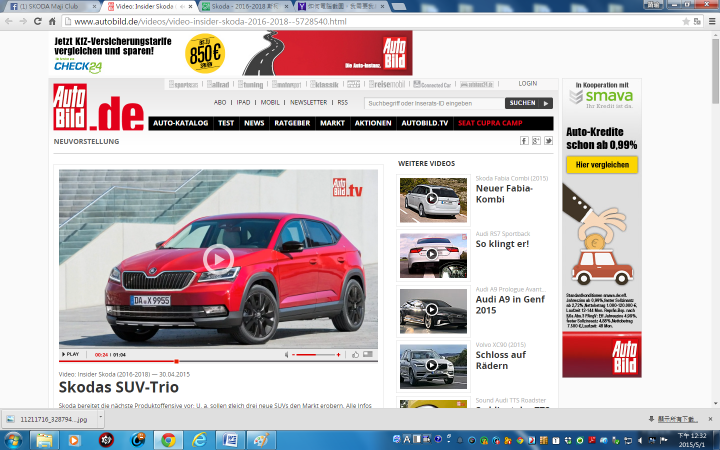
Task: Open the ABO link
Action: 220,102
